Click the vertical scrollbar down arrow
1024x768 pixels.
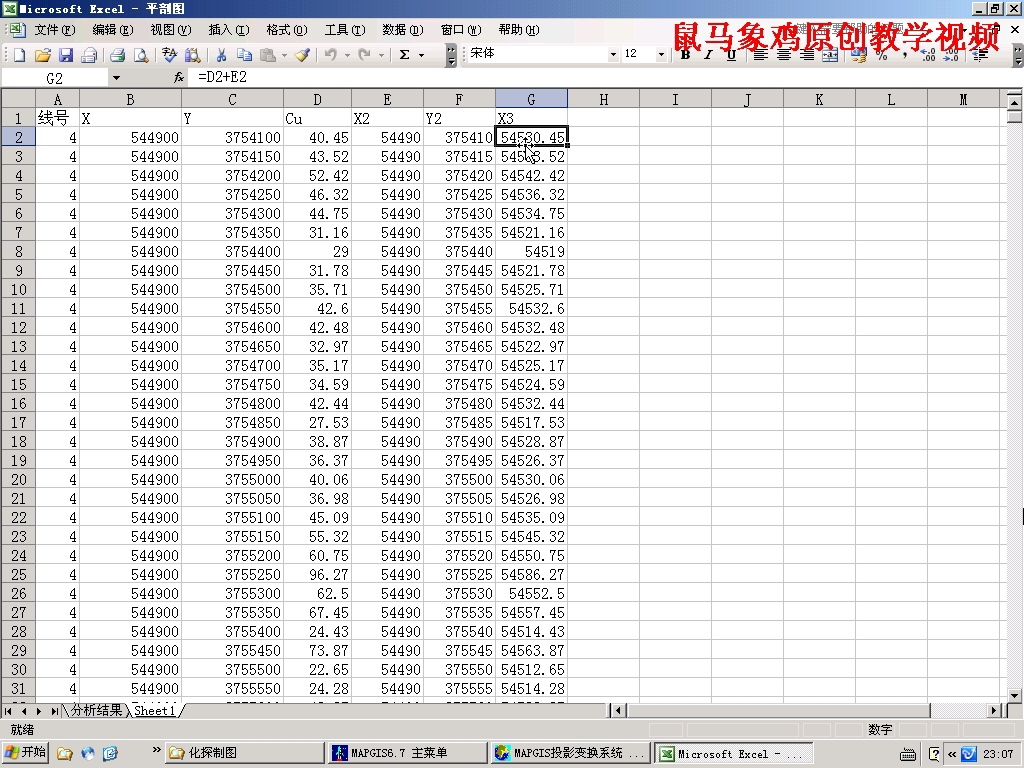click(1014, 696)
